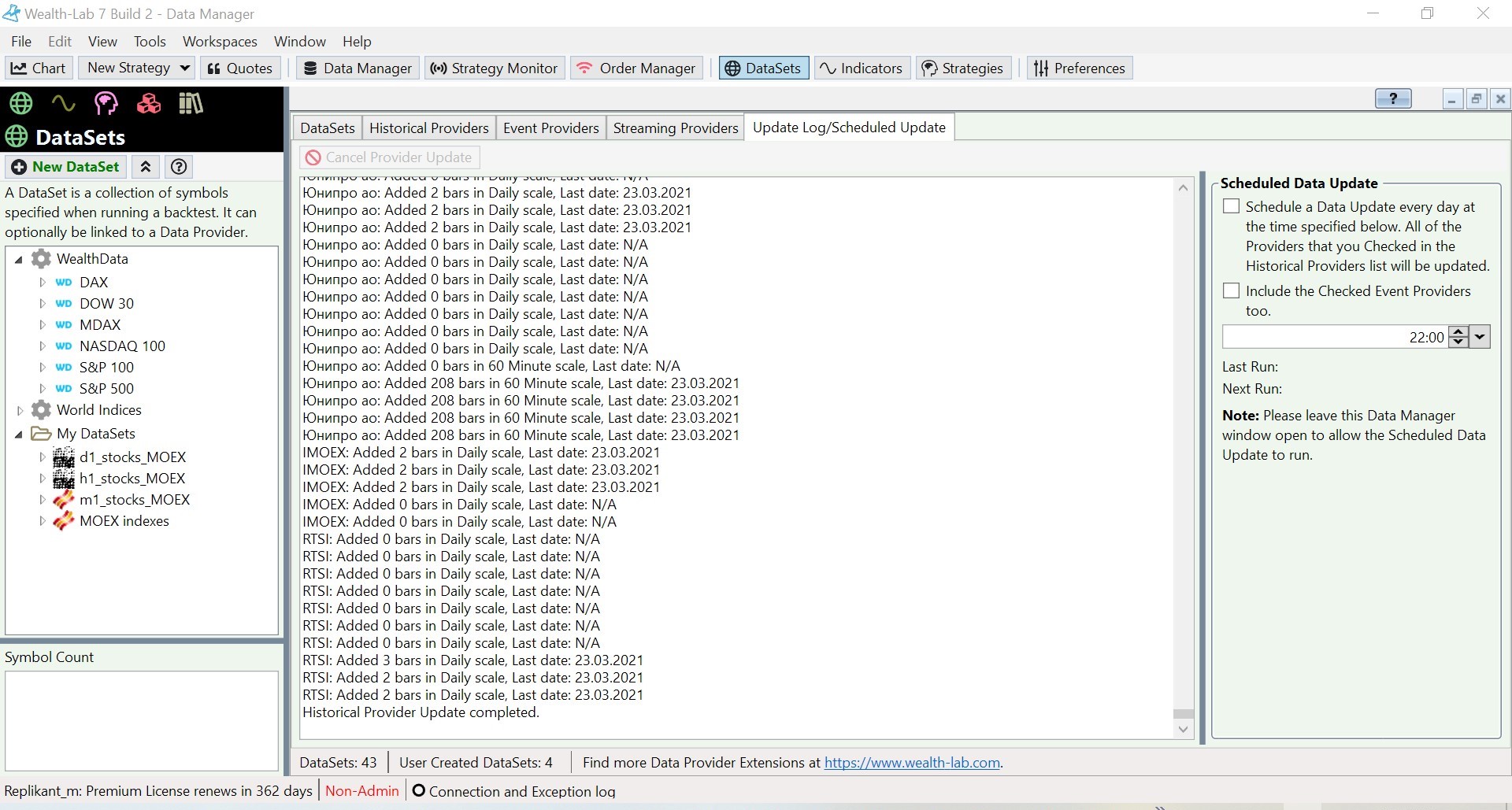Open the wealth-lab.com link
Image resolution: width=1512 pixels, height=810 pixels.
[912, 763]
